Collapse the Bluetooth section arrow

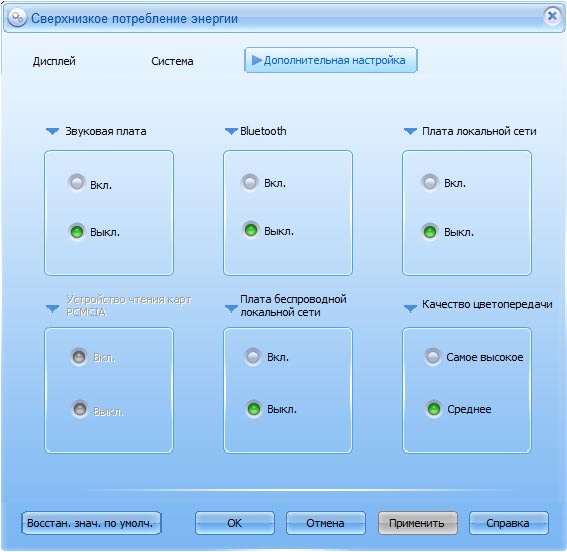231,131
